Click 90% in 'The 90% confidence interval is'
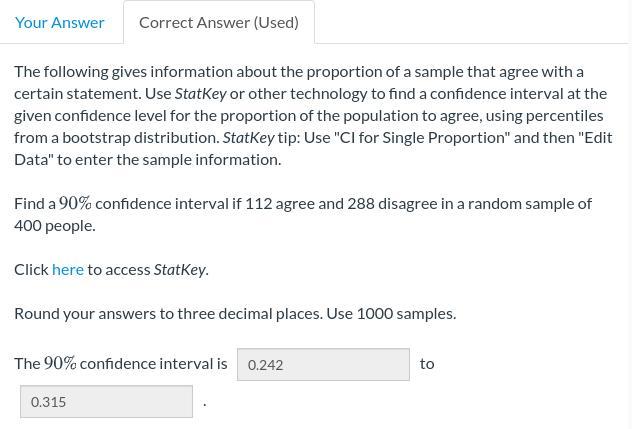Screen dimensions: 632x429 (x=60, y=363)
